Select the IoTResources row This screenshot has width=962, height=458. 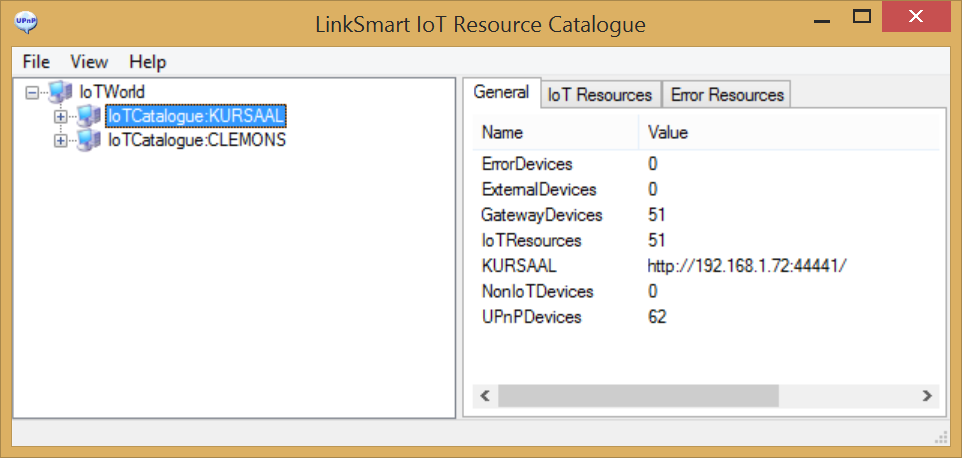pyautogui.click(x=706, y=240)
